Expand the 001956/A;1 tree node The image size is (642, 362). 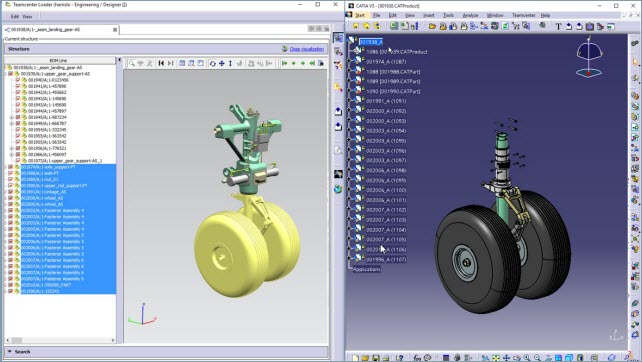point(12,148)
